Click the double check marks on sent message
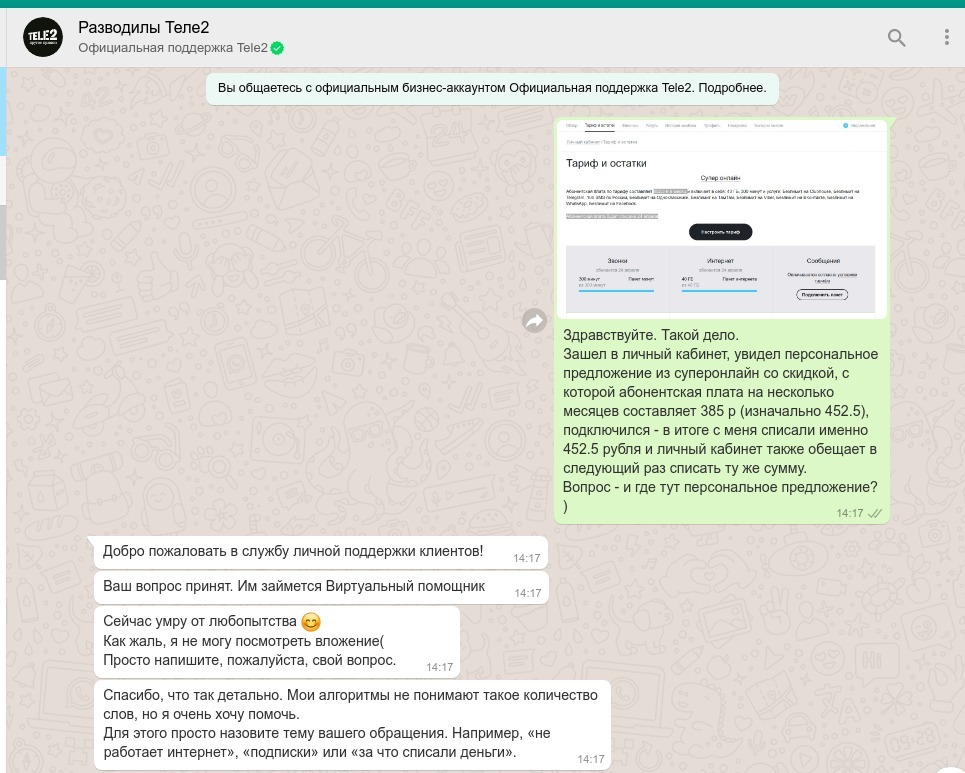The height and width of the screenshot is (773, 965). point(875,513)
